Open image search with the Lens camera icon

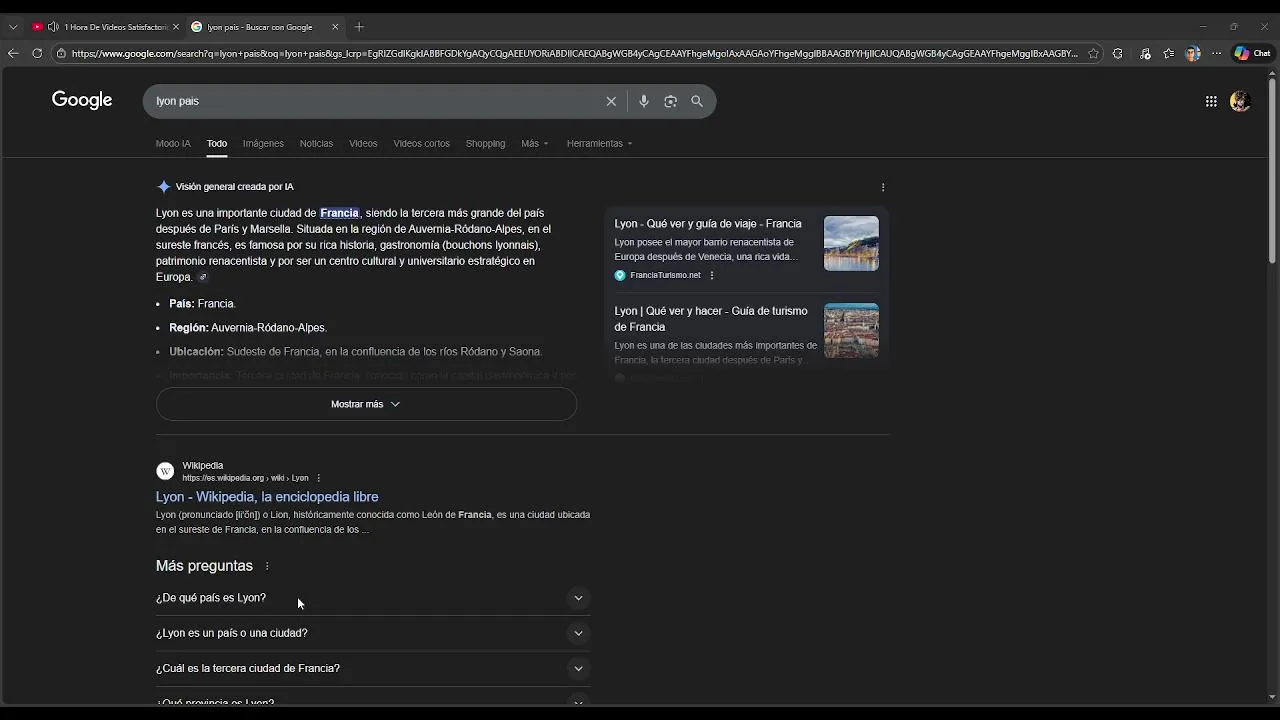coord(670,101)
